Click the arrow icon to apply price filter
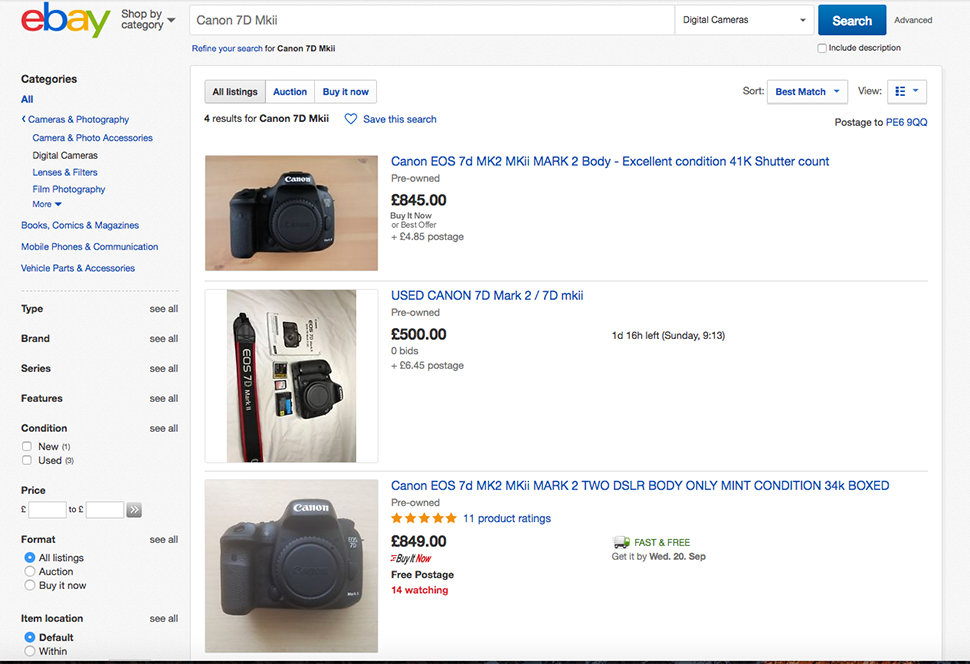This screenshot has height=664, width=970. pyautogui.click(x=133, y=509)
